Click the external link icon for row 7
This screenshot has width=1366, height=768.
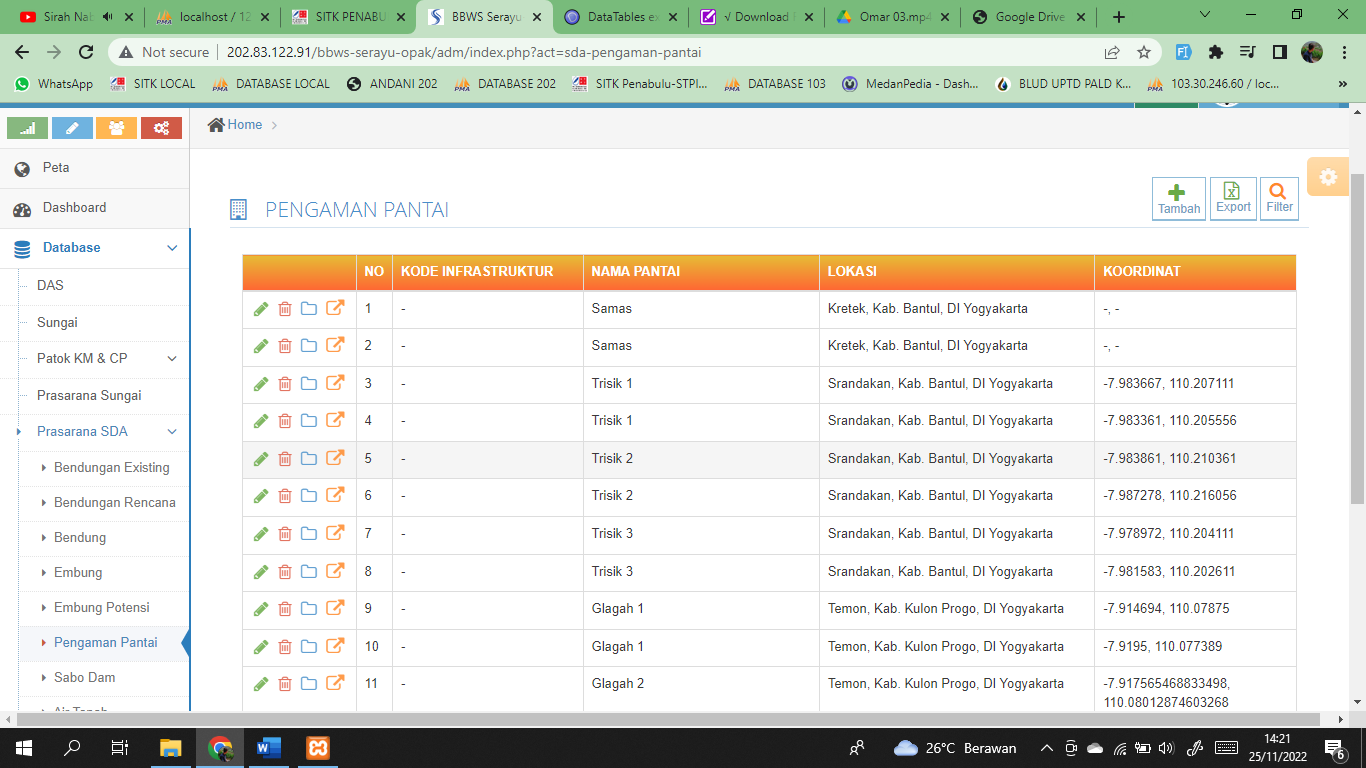(335, 533)
